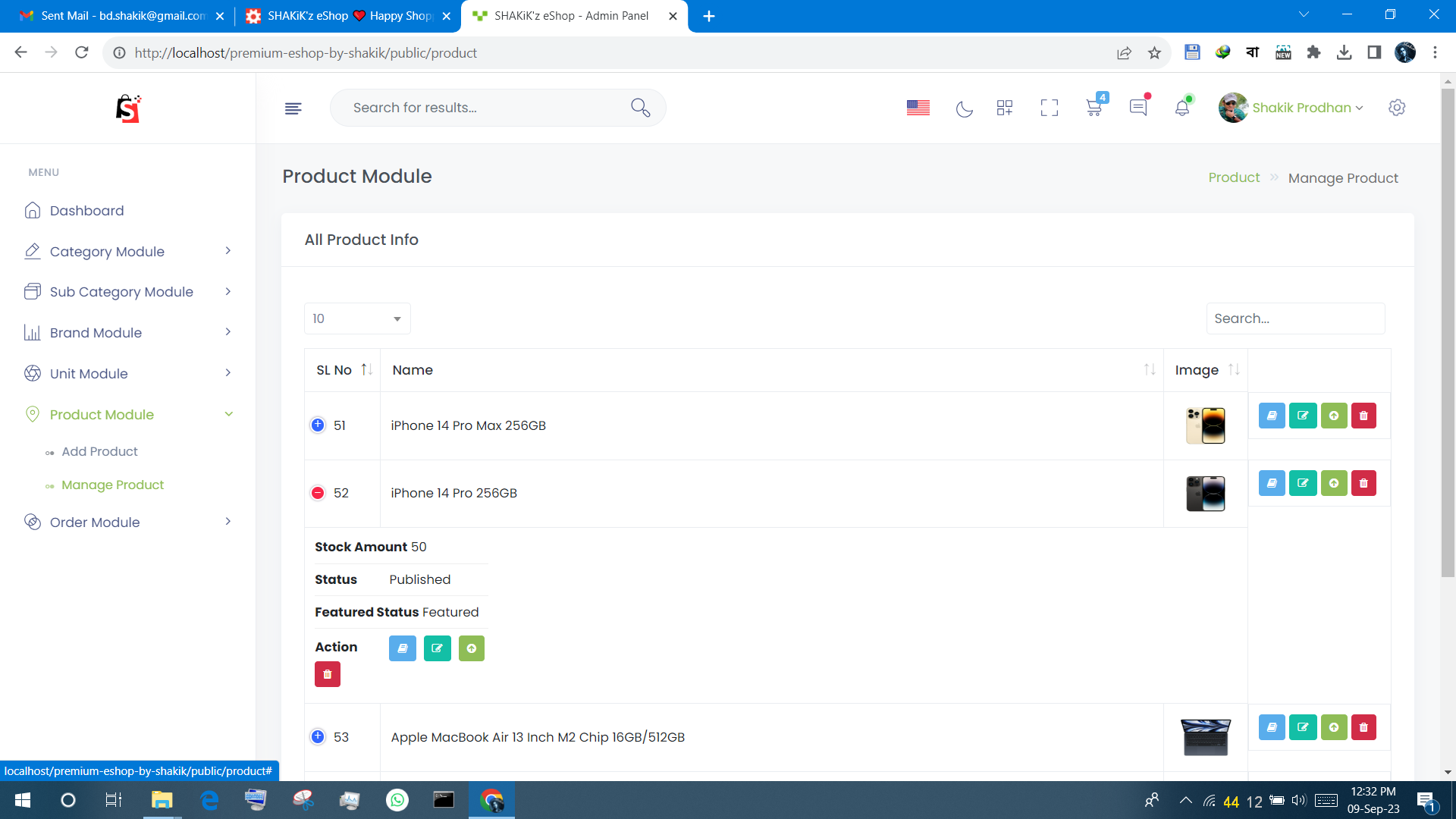Click green status arrow for MacBook Air row
Viewport: 1456px width, 819px height.
1334,727
